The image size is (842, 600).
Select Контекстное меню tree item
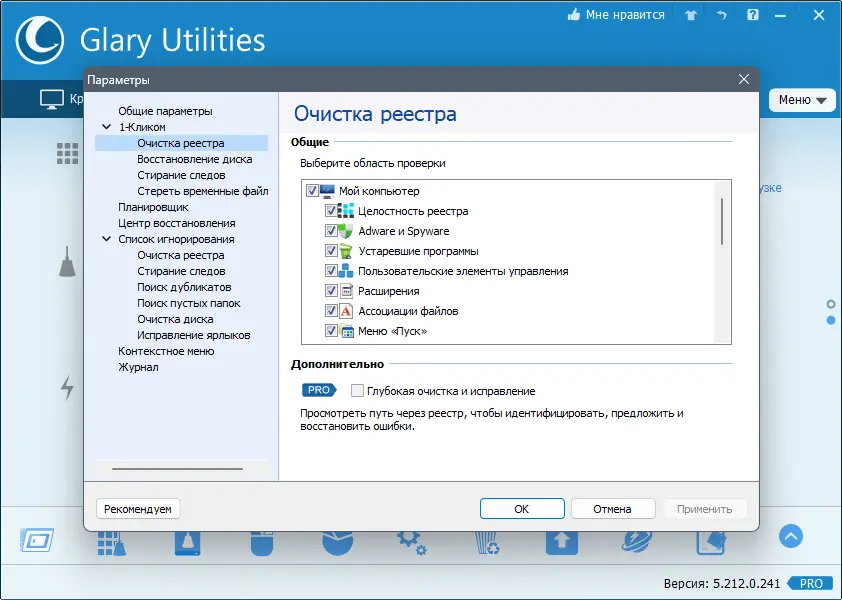[x=166, y=351]
